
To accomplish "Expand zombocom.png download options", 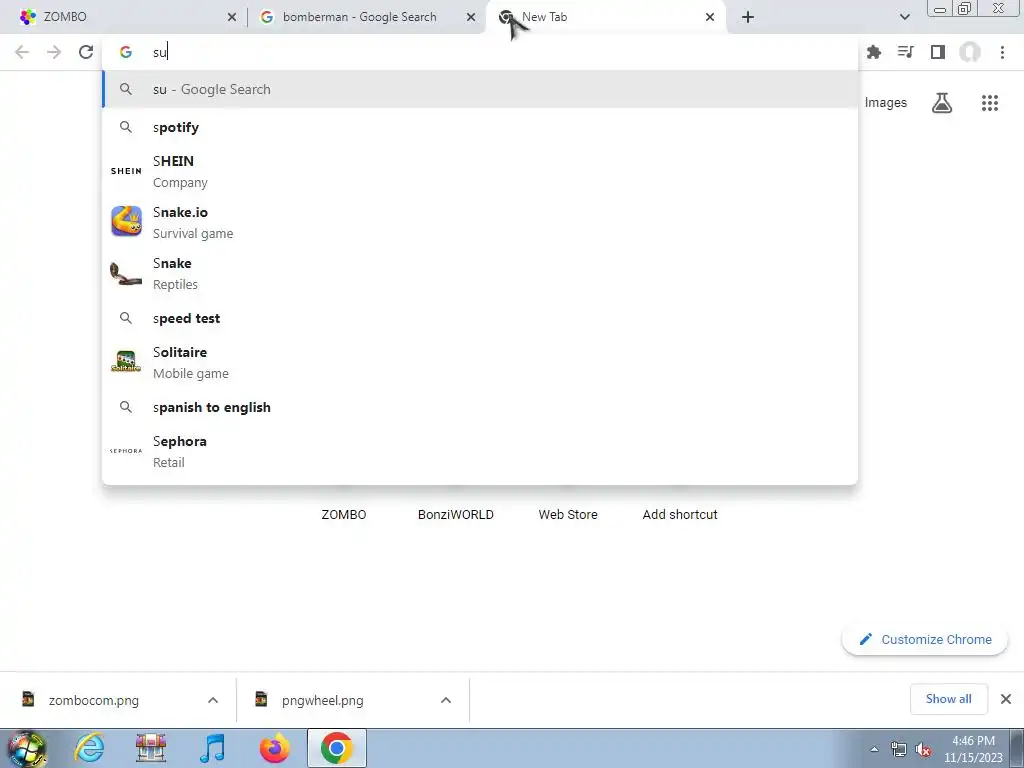I will click(x=213, y=700).
